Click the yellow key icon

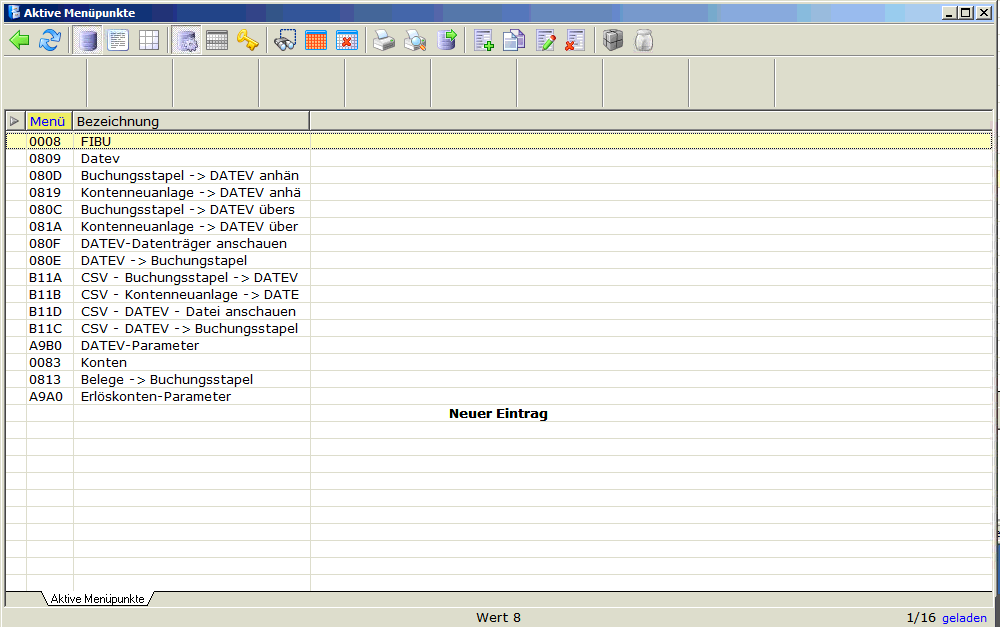tap(247, 41)
